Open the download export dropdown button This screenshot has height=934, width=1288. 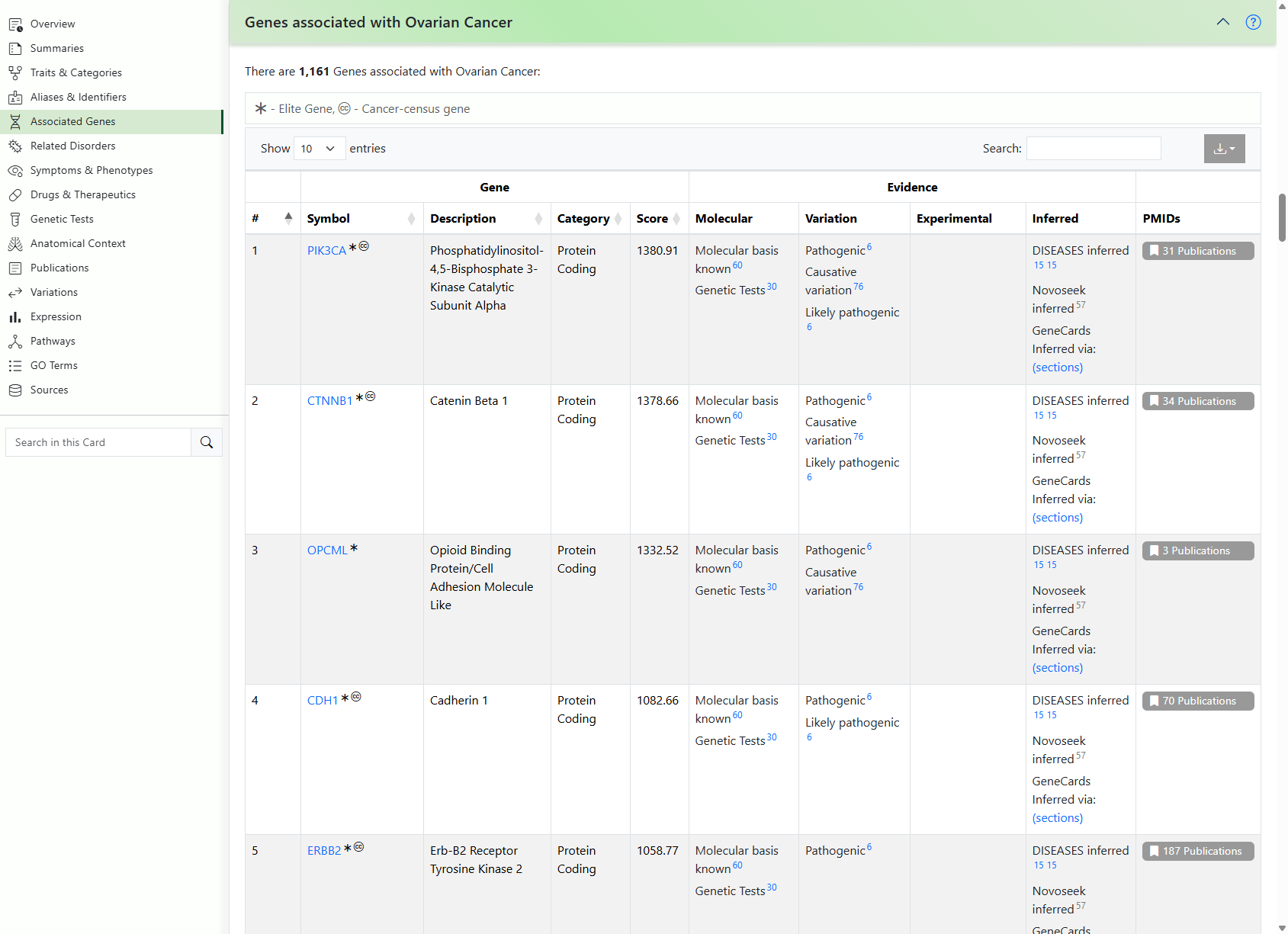coord(1224,149)
